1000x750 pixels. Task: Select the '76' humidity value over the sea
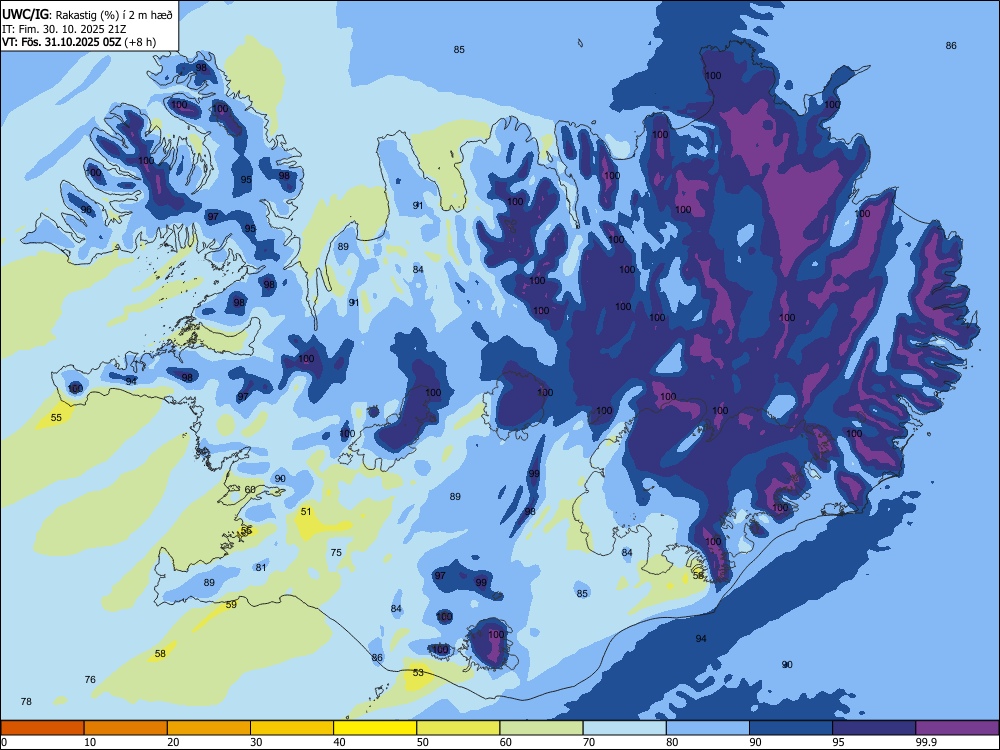pos(90,680)
